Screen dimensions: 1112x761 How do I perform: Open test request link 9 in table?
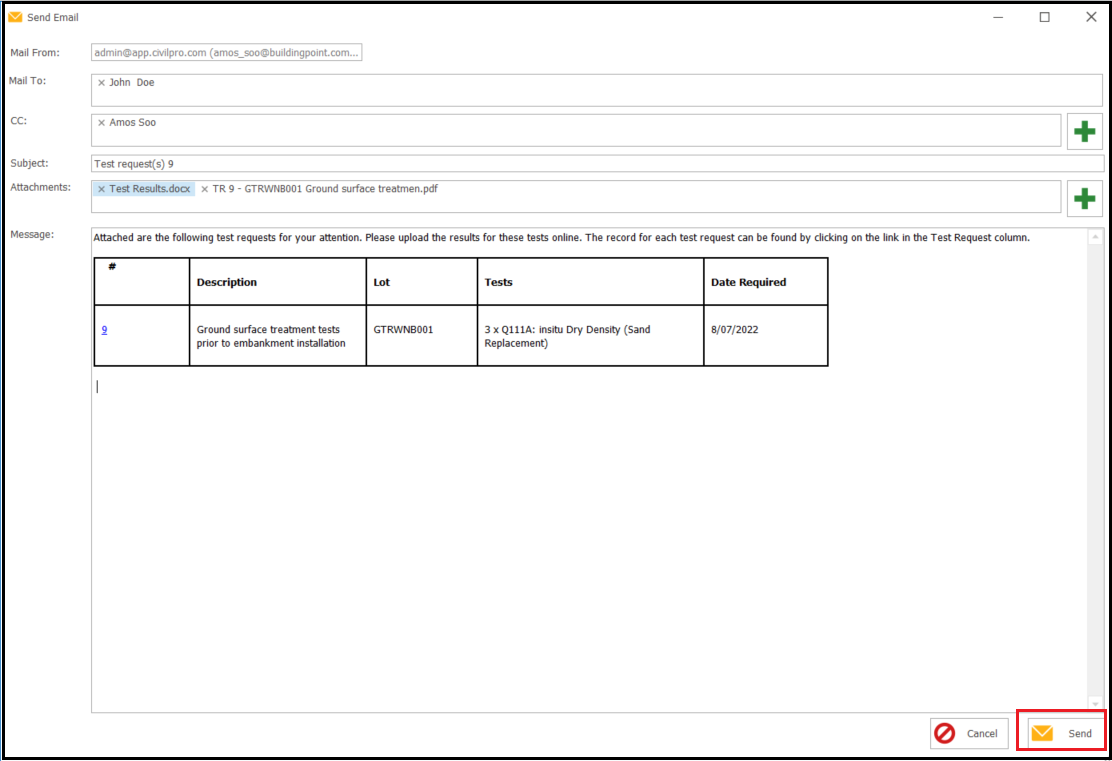pyautogui.click(x=104, y=330)
